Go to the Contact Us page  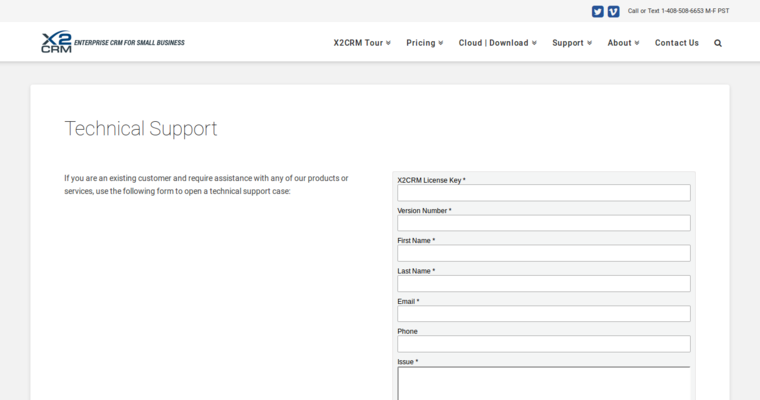[x=677, y=43]
